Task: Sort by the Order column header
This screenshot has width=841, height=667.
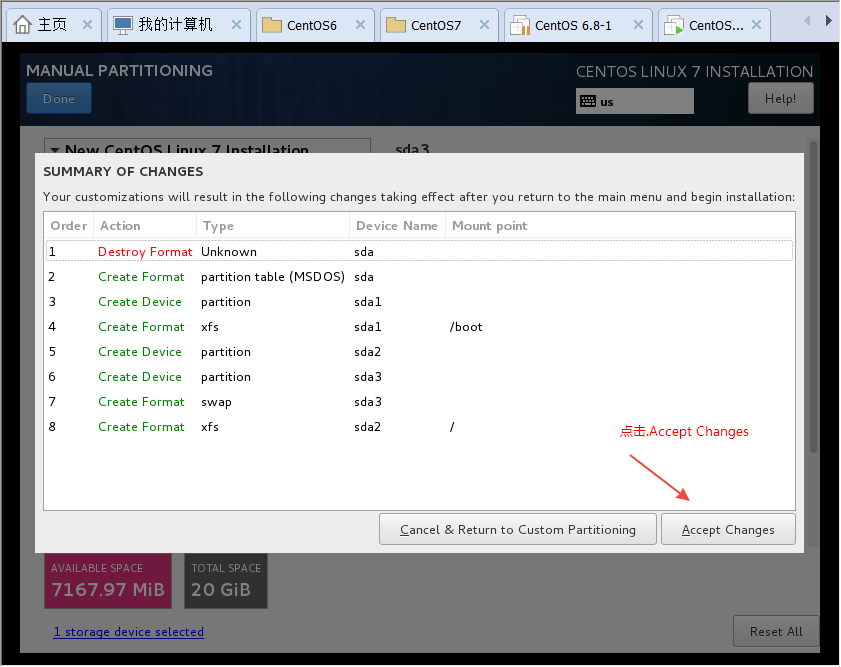Action: 69,226
